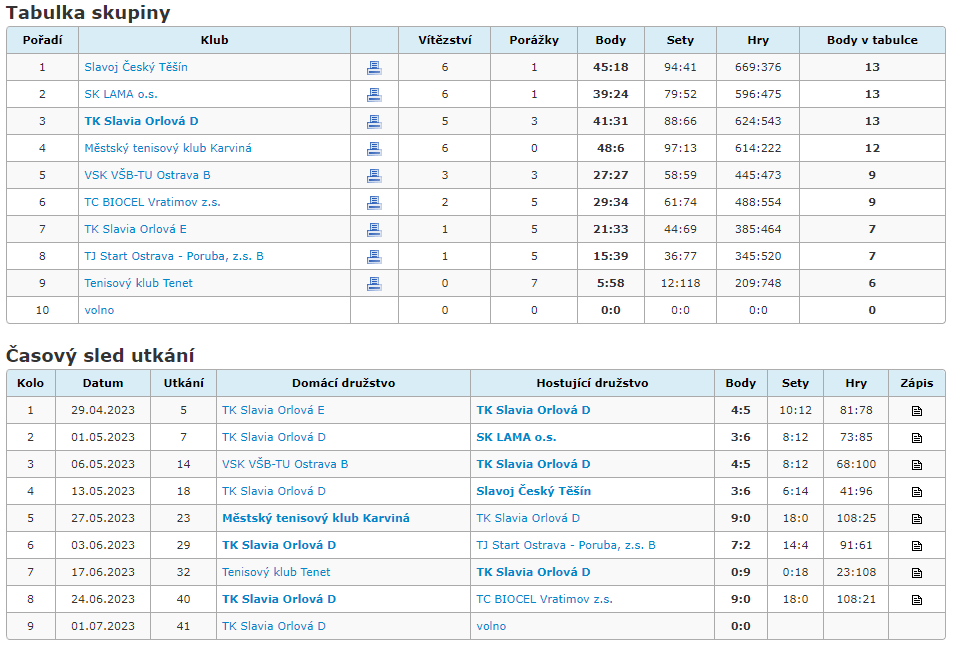The height and width of the screenshot is (650, 954).
Task: Open print icon for Slavoj Český Těšín
Action: [374, 68]
